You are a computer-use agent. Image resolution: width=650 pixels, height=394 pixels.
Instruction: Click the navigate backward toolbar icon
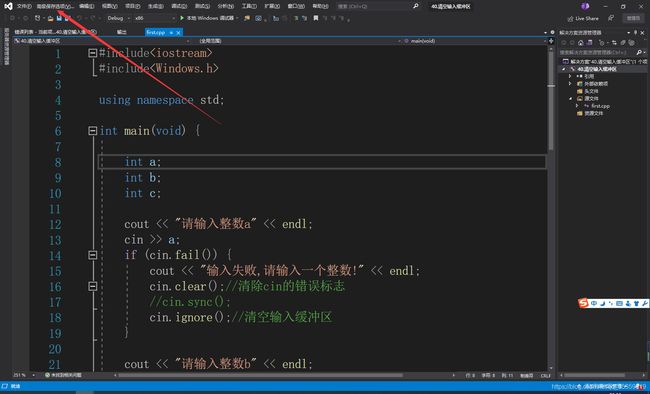pos(12,18)
